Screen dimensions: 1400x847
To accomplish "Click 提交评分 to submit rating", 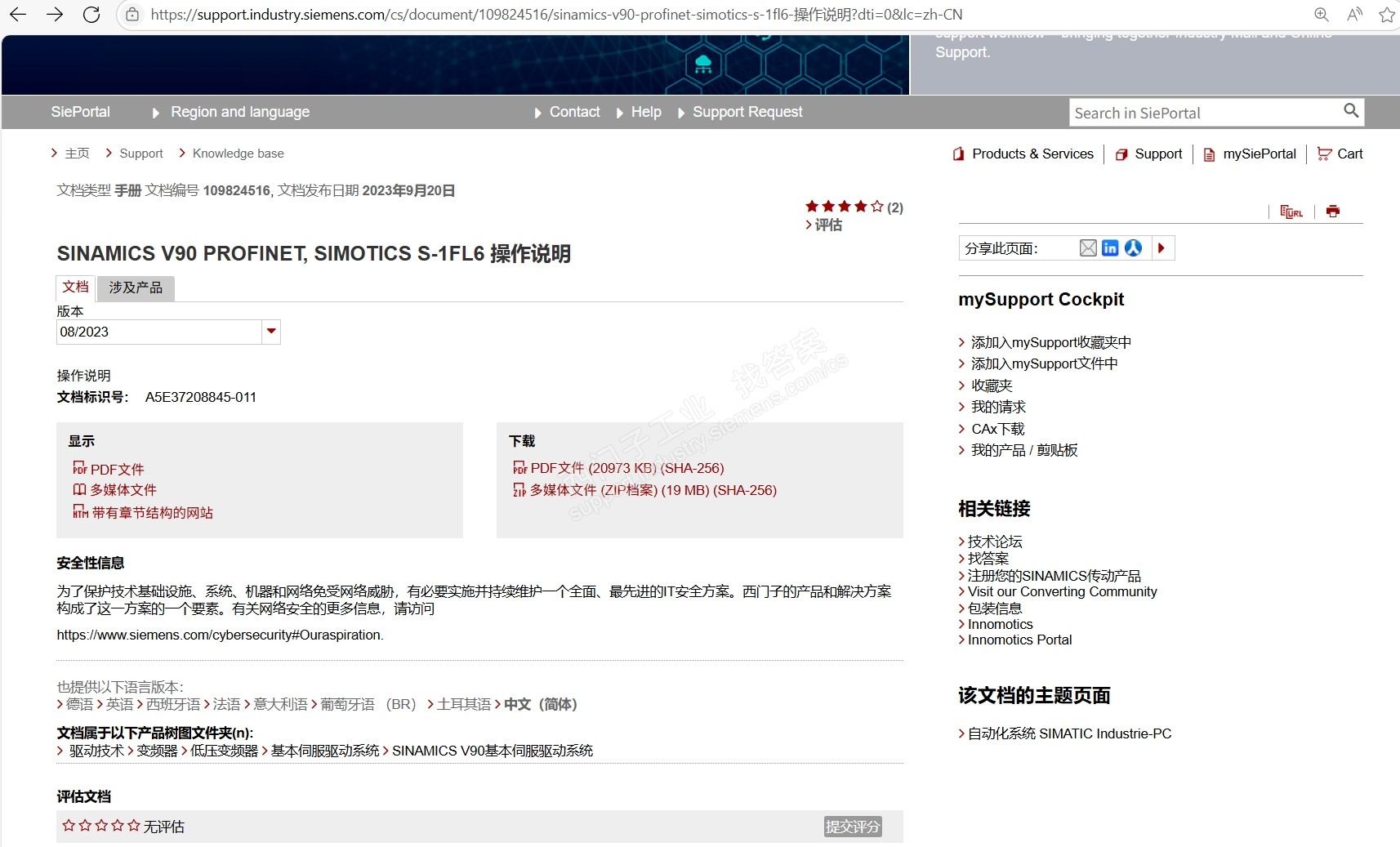I will click(853, 827).
